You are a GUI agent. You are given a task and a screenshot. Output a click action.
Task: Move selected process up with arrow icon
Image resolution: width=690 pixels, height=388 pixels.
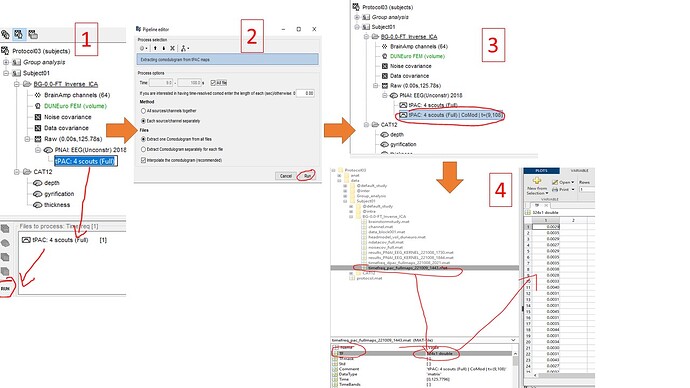click(155, 48)
